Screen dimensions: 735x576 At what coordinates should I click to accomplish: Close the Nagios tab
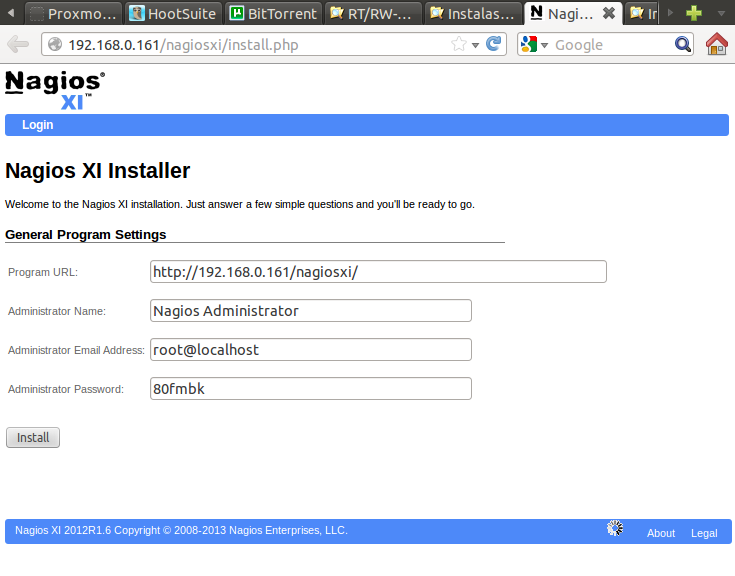609,13
